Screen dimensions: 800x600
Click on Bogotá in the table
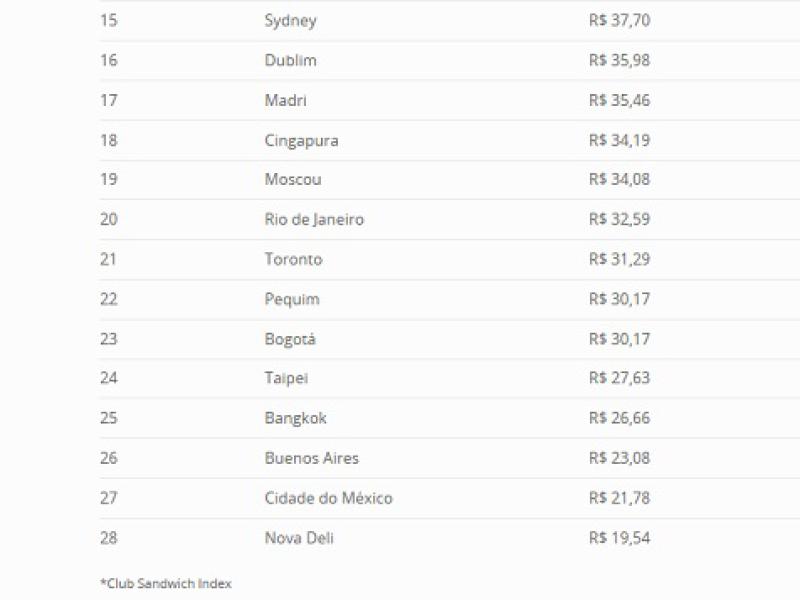click(290, 339)
